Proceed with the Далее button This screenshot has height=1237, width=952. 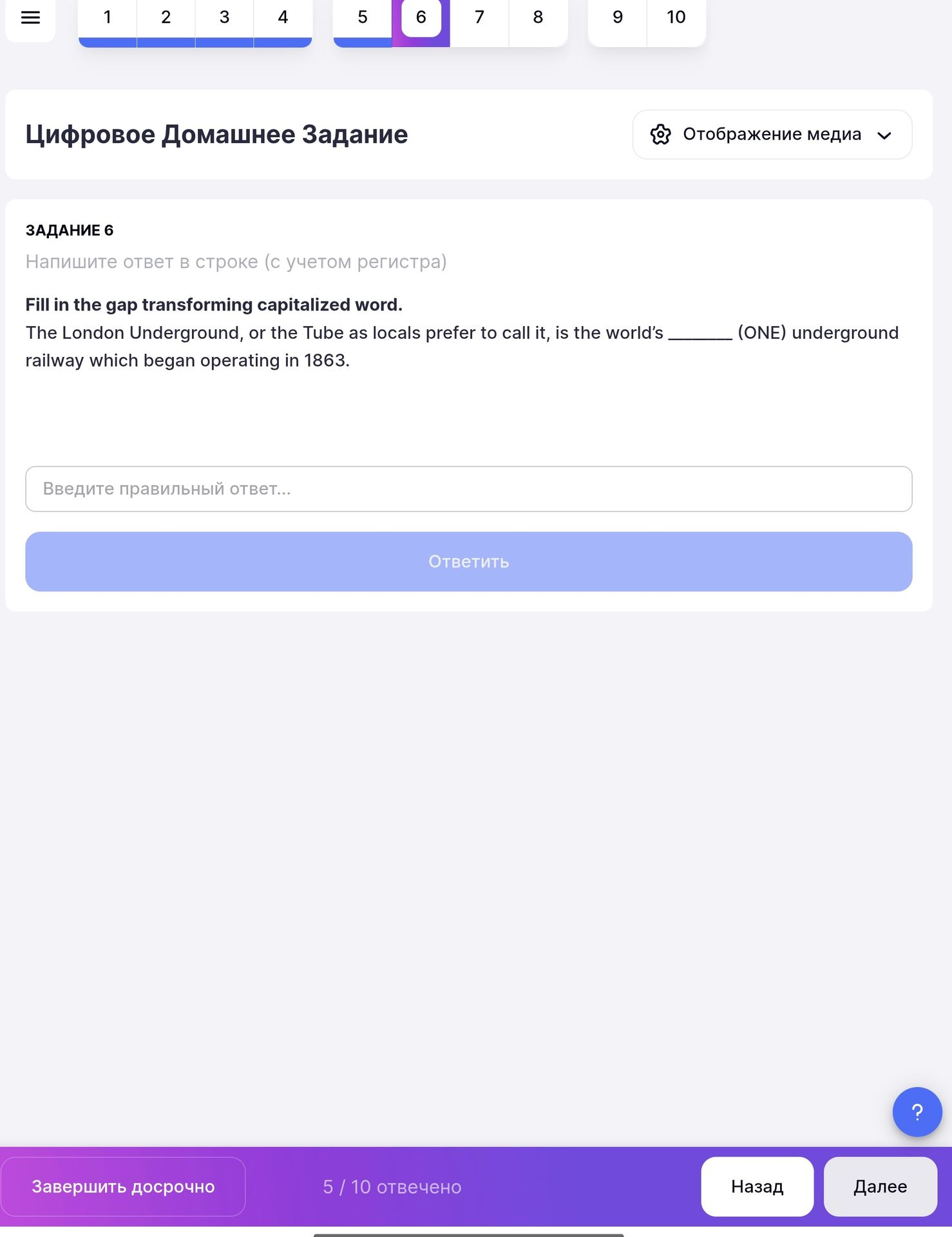pos(881,1187)
